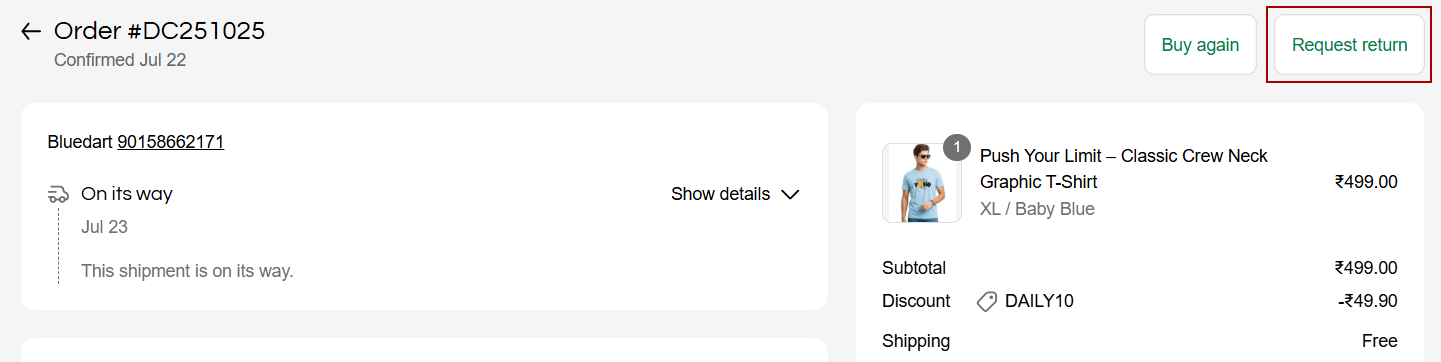Screen dimensions: 1441x362
Task: Expand shipment info with the chevron arrow
Action: [790, 194]
